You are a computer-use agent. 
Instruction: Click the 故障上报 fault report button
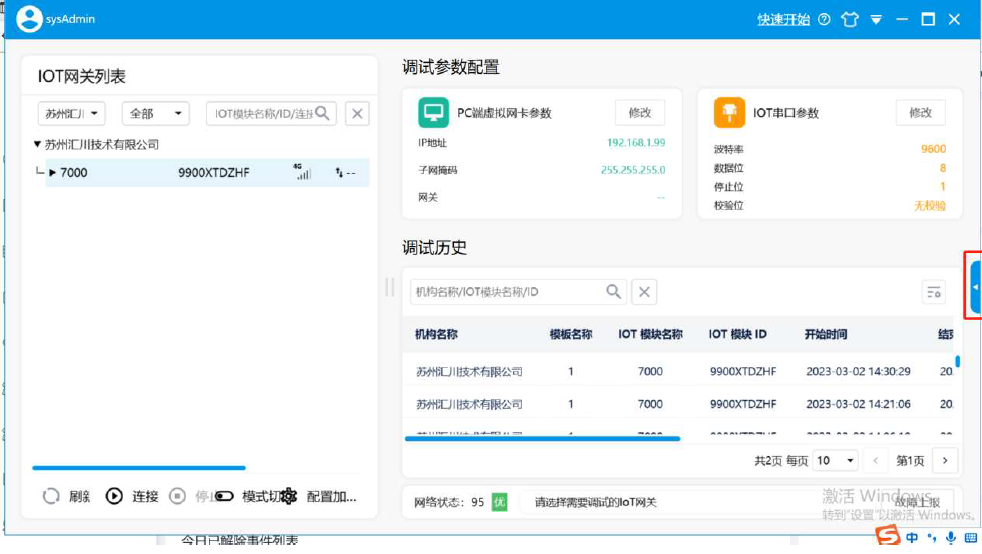pos(917,502)
